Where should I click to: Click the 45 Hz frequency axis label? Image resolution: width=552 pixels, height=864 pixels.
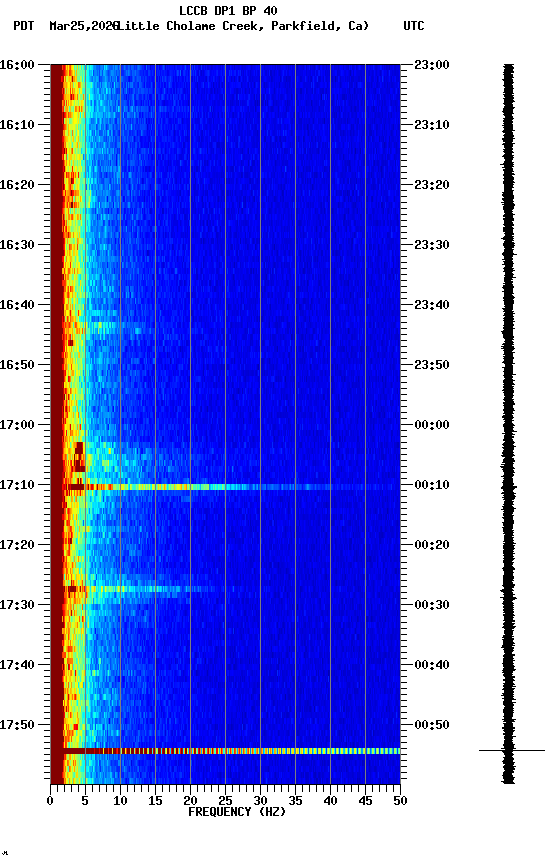365,801
